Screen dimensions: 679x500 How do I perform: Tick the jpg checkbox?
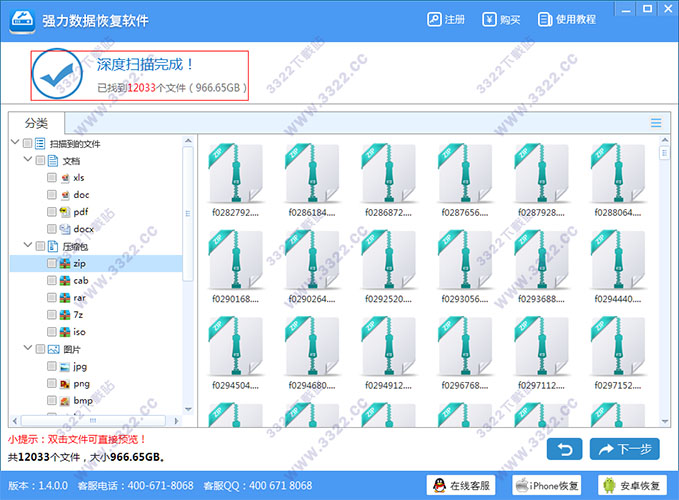click(x=52, y=367)
